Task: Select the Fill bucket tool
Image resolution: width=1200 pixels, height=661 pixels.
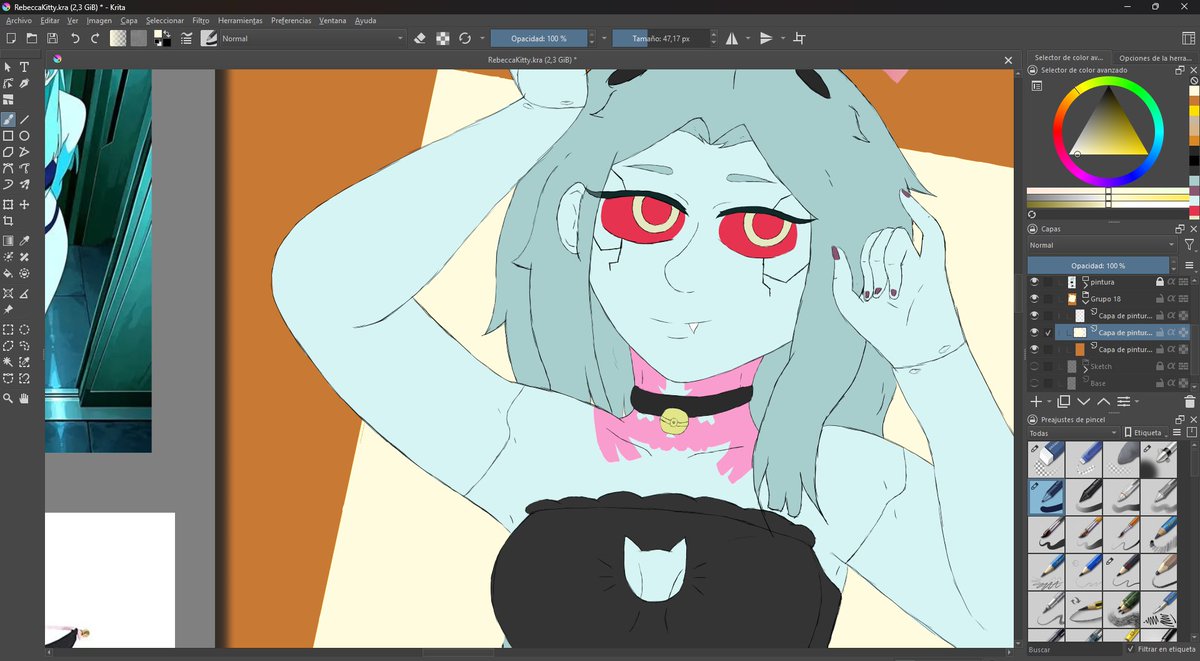Action: 8,273
